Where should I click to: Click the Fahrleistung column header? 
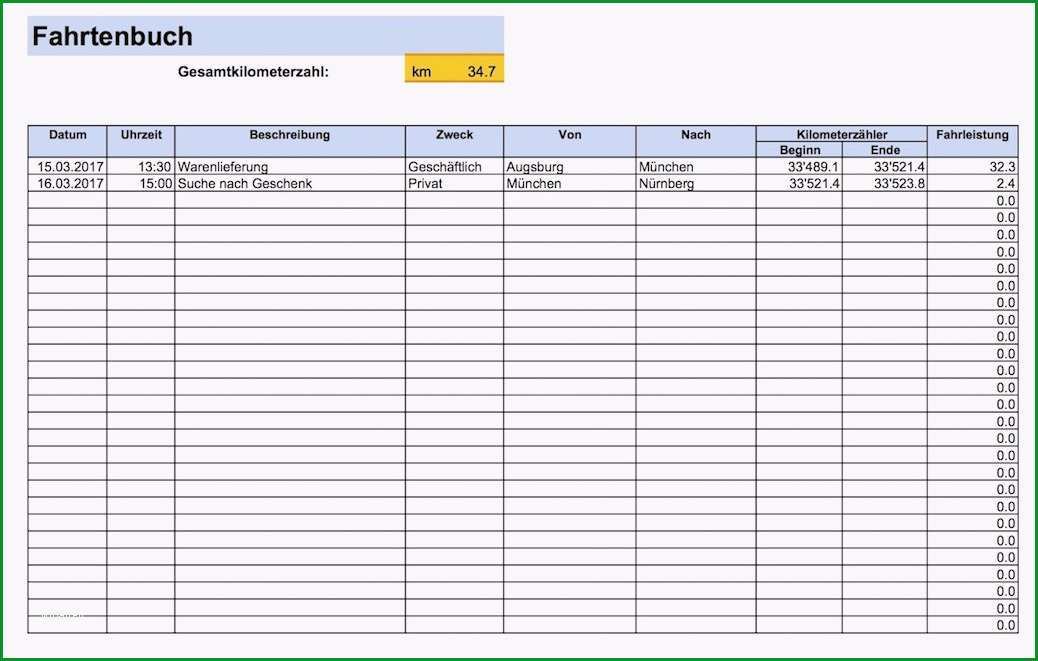972,141
